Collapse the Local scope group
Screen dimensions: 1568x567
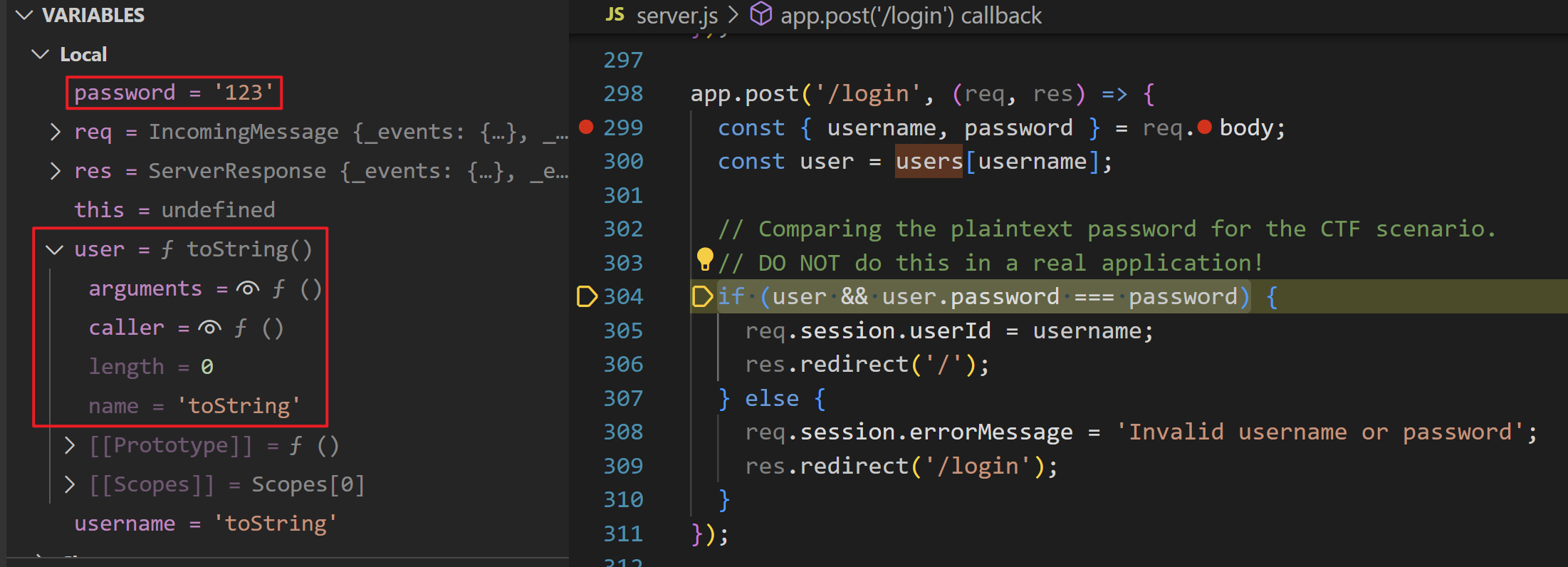tap(41, 54)
